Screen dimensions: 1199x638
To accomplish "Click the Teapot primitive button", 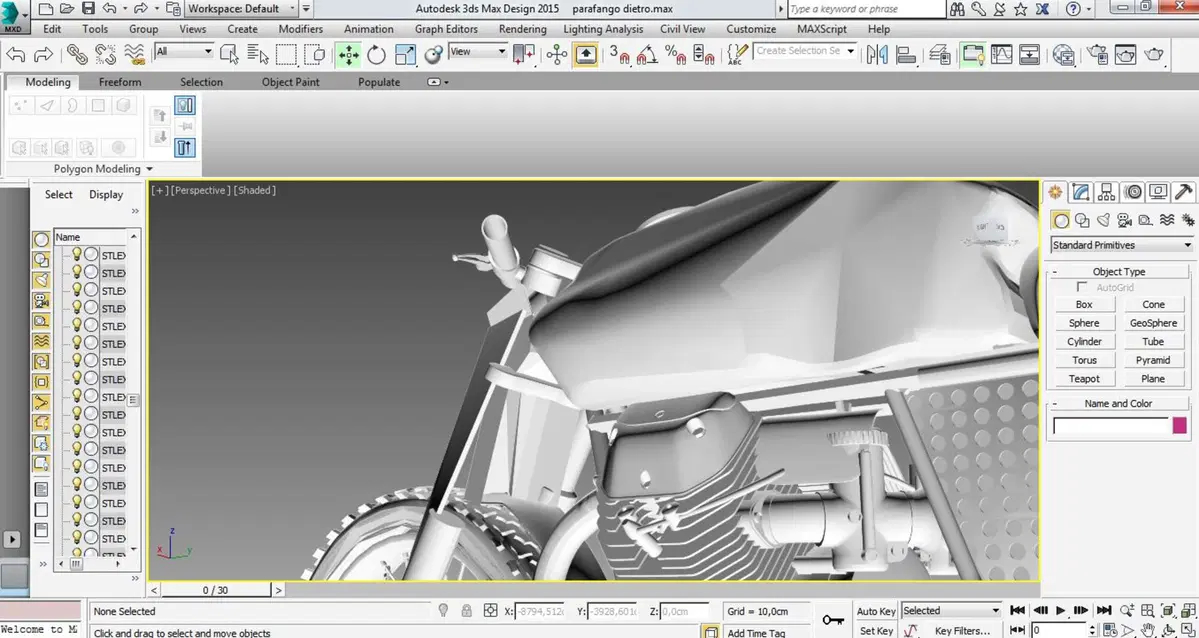I will click(1084, 379).
